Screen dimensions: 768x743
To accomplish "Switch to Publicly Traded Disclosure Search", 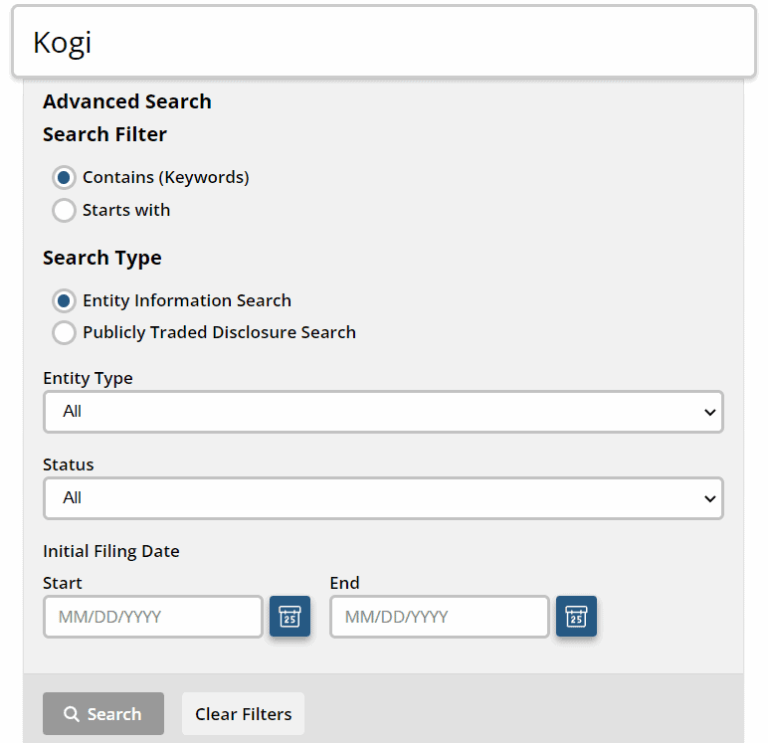I will (64, 333).
